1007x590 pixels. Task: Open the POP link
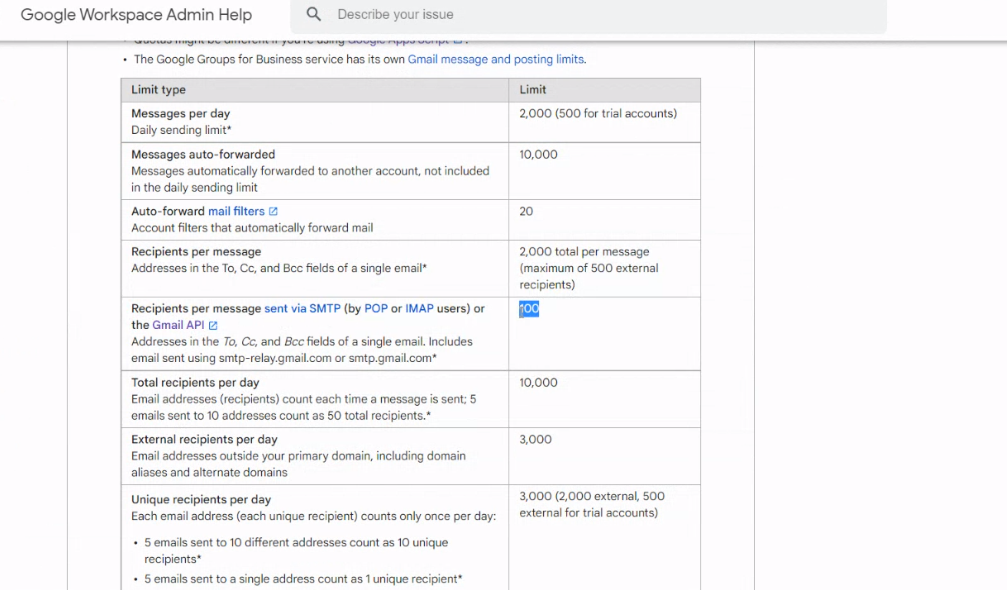(376, 308)
